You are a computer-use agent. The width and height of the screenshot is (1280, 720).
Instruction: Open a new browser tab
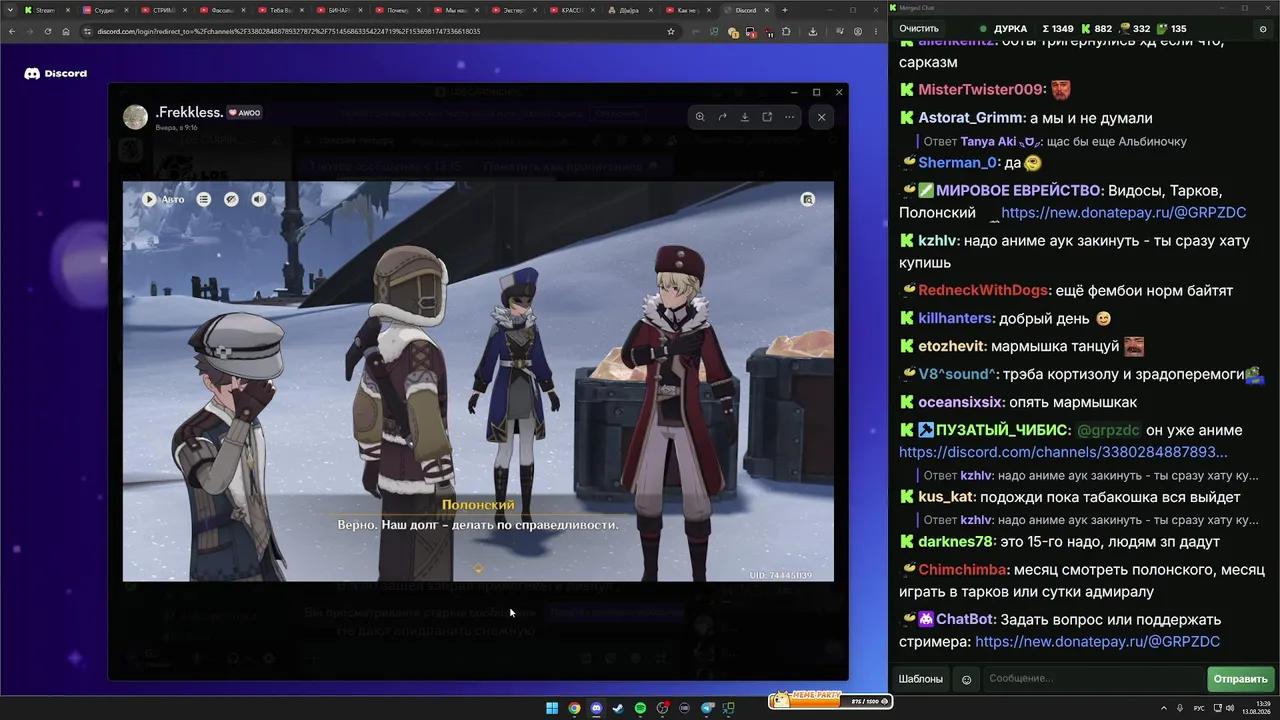[784, 10]
